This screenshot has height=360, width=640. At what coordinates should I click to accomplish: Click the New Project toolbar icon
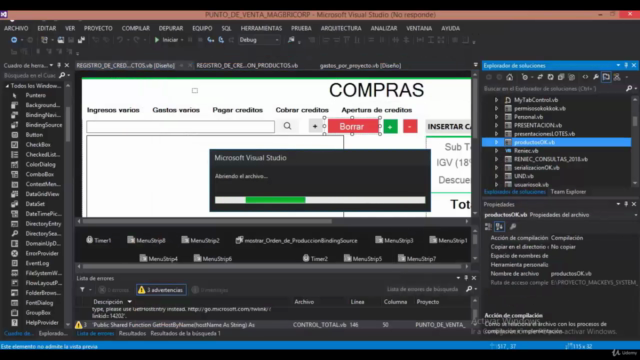[x=44, y=40]
